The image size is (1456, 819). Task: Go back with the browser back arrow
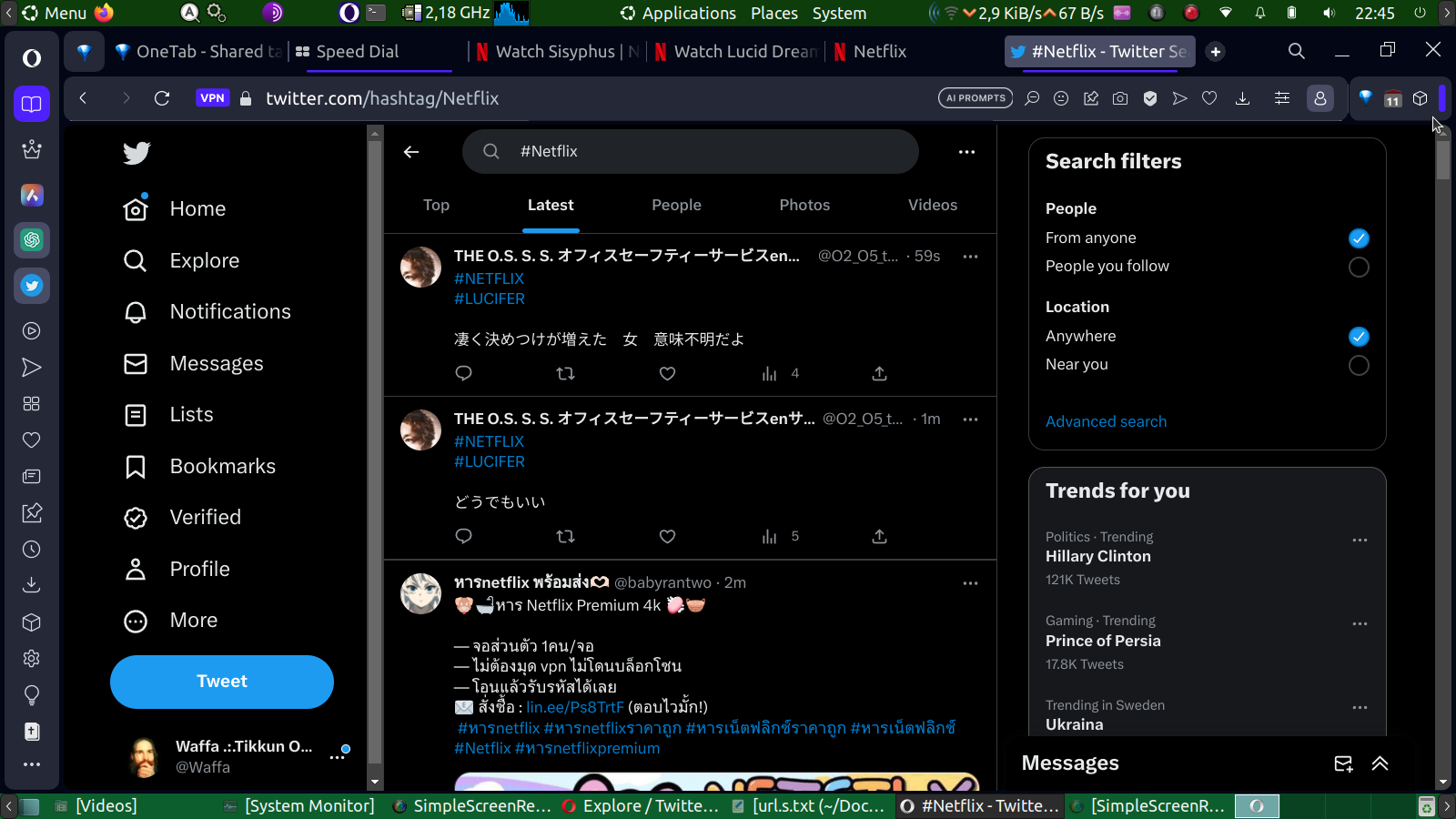pyautogui.click(x=83, y=98)
